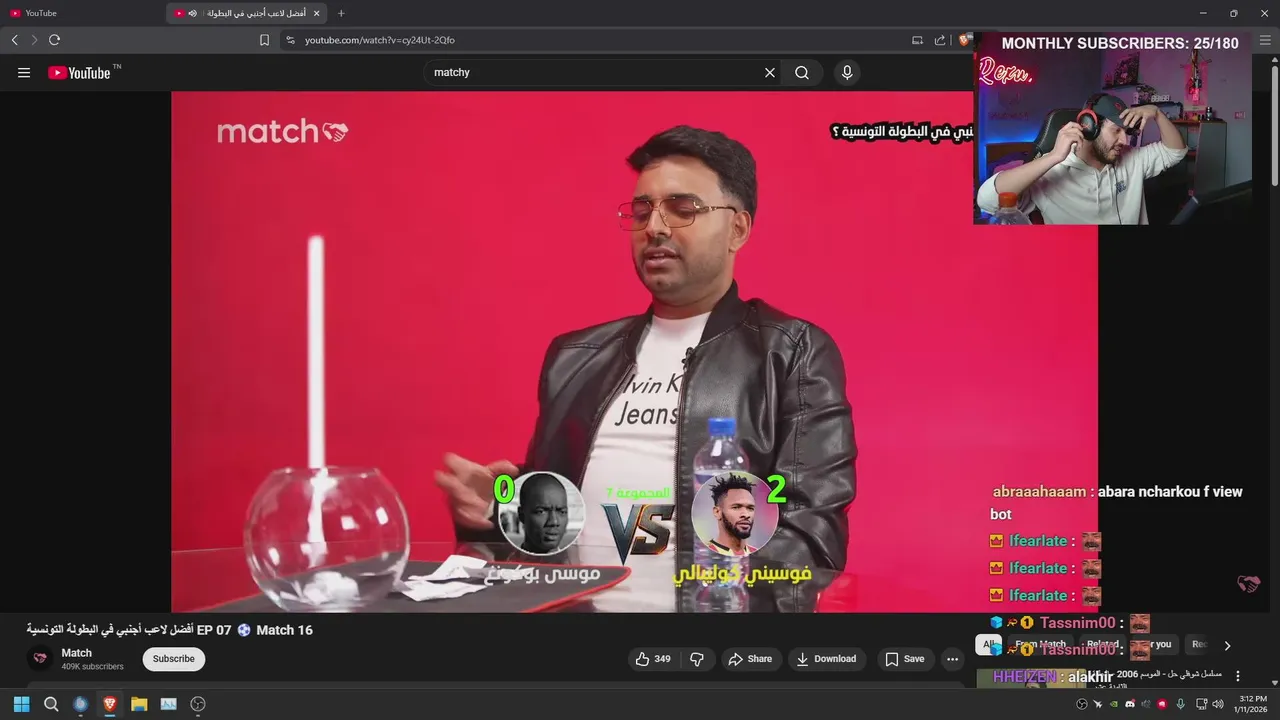Open the volume control in system tray
This screenshot has width=1280, height=720.
coord(1217,704)
